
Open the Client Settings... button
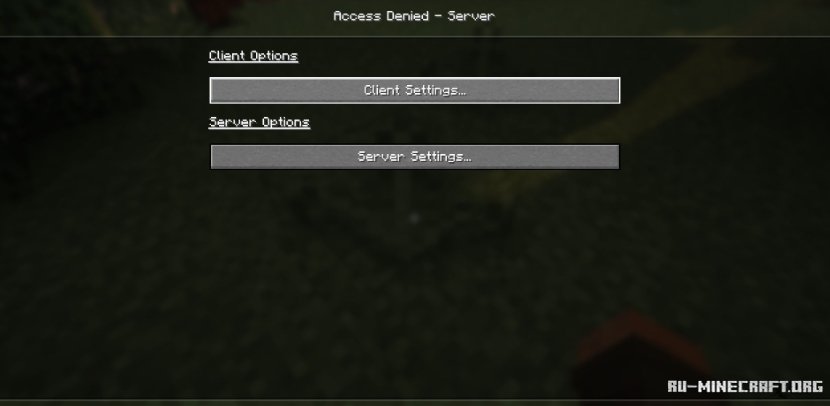click(414, 91)
